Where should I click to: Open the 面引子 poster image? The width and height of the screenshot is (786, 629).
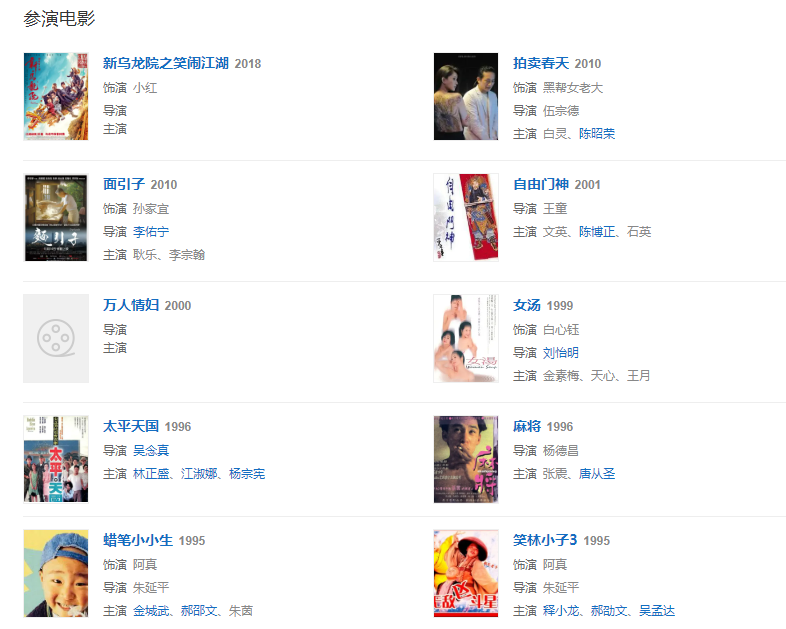pyautogui.click(x=56, y=218)
